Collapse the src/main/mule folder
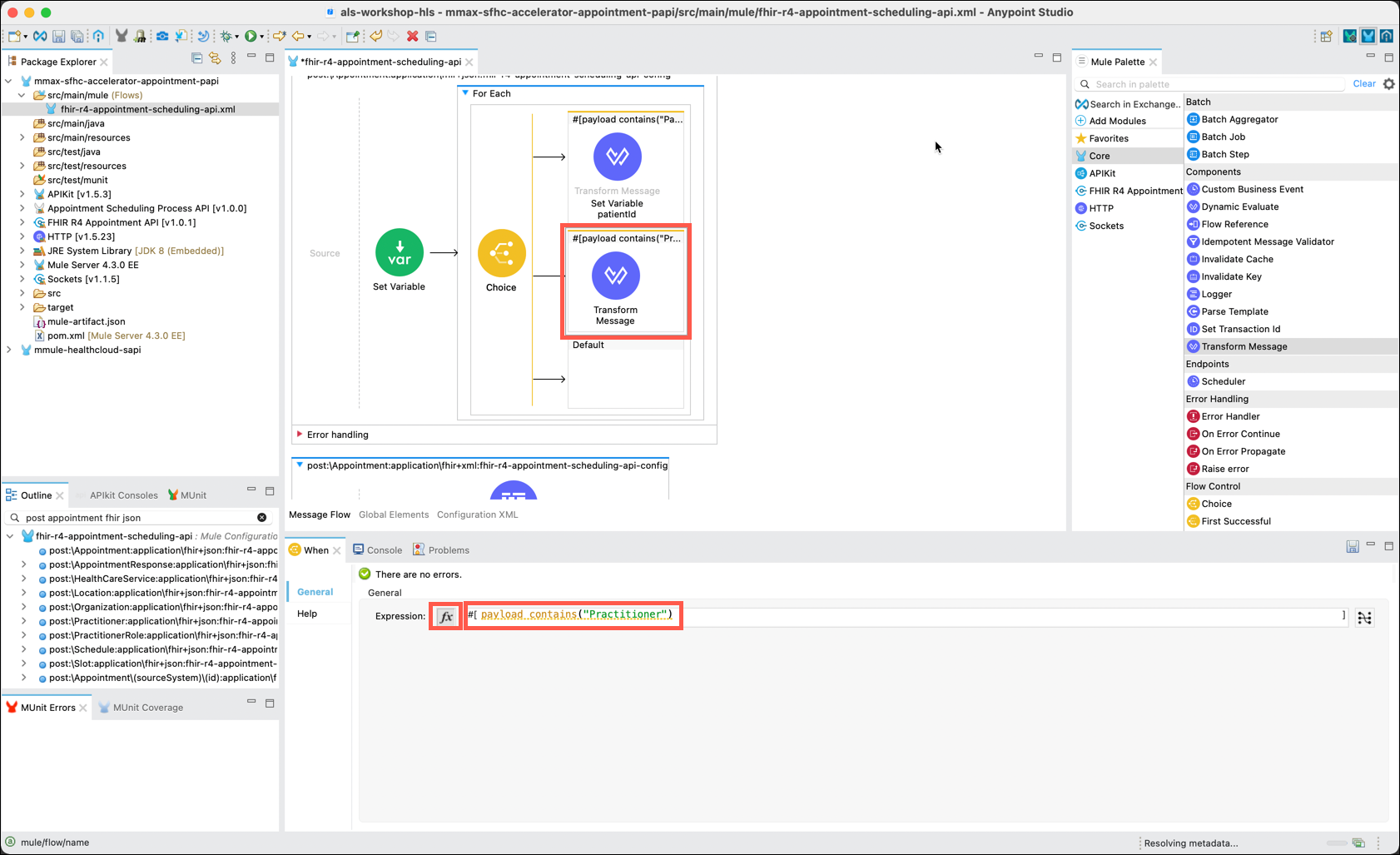Screen dimensions: 1400x855 22,95
